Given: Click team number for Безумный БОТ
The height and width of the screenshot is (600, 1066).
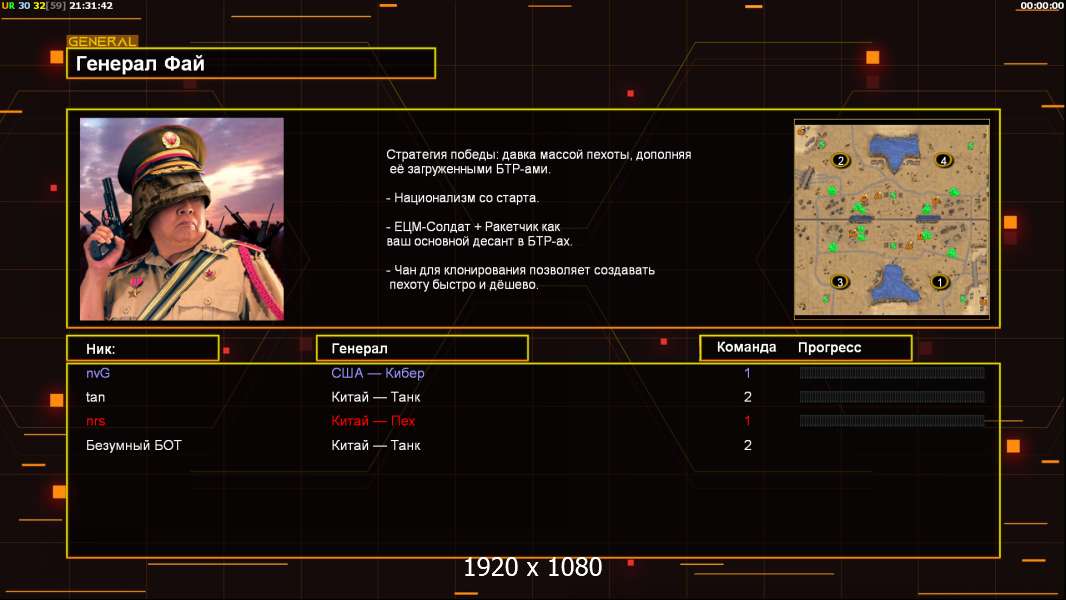Looking at the screenshot, I should click(x=748, y=445).
